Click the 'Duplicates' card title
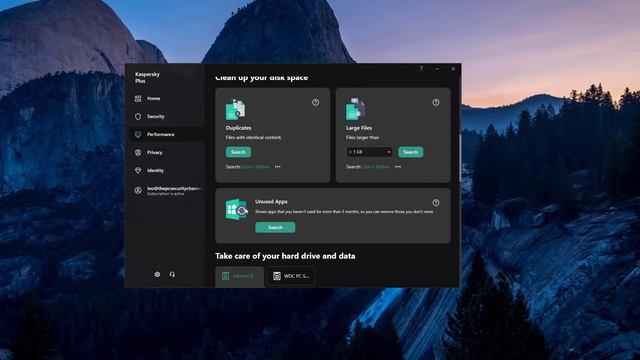 coord(238,128)
